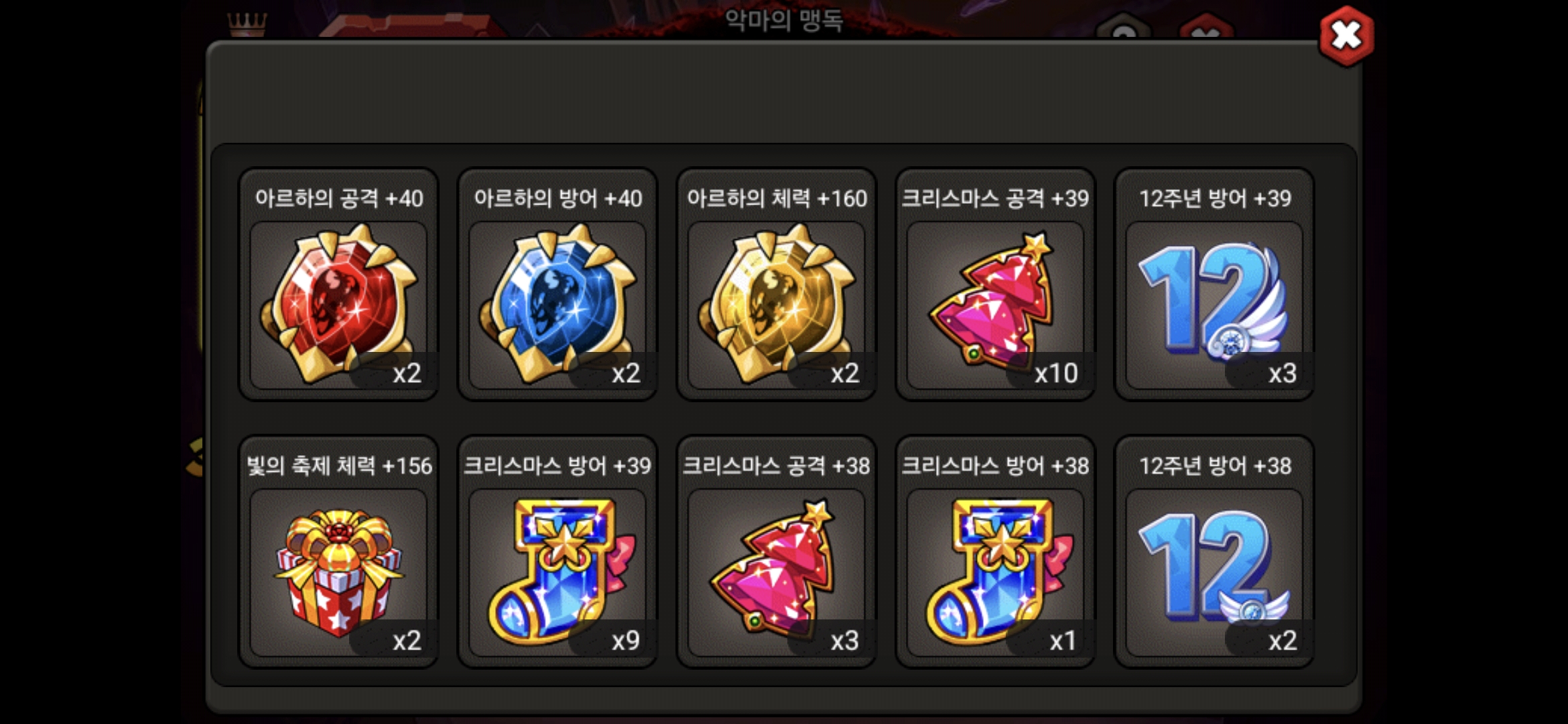
Task: Tap the 악마의 맹독 title text
Action: pyautogui.click(x=784, y=20)
